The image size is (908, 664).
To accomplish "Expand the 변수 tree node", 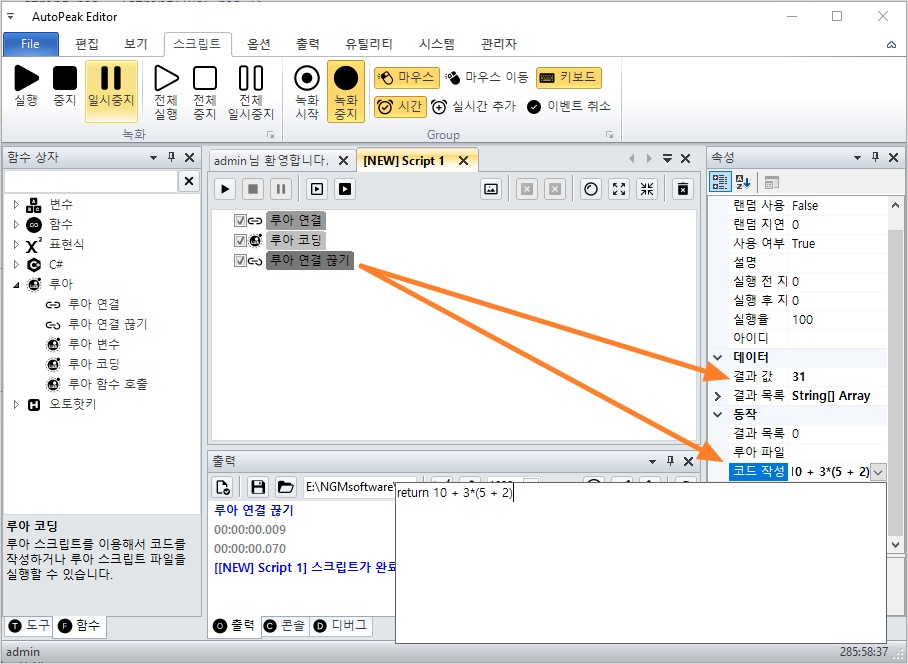I will 16,204.
